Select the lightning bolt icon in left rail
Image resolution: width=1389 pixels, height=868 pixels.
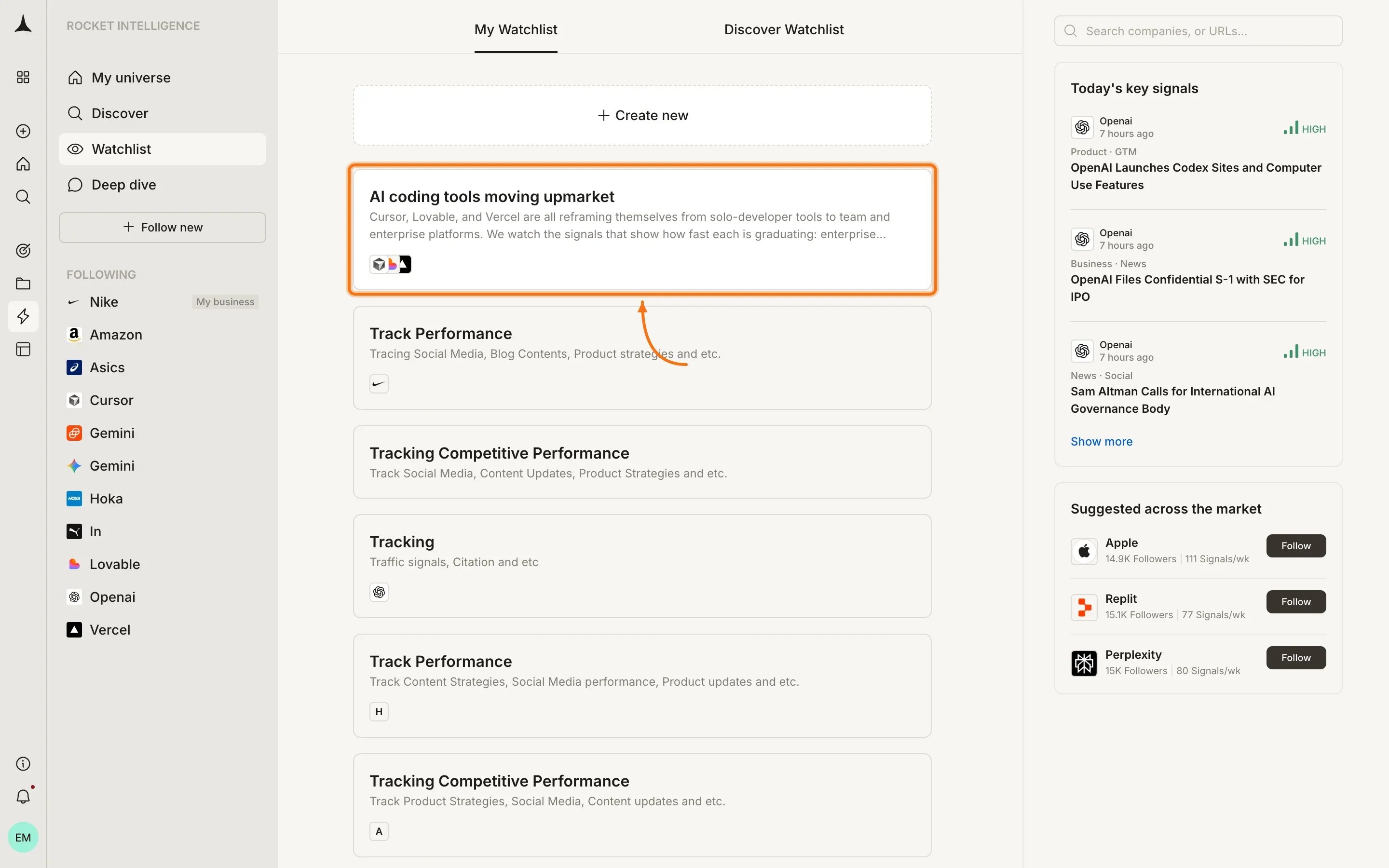pos(23,316)
